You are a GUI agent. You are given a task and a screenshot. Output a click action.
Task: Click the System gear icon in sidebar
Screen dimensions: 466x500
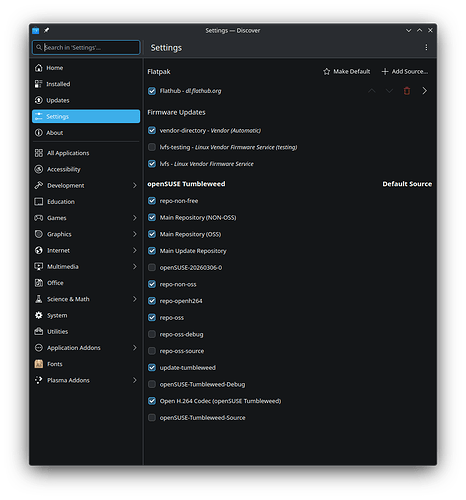39,315
